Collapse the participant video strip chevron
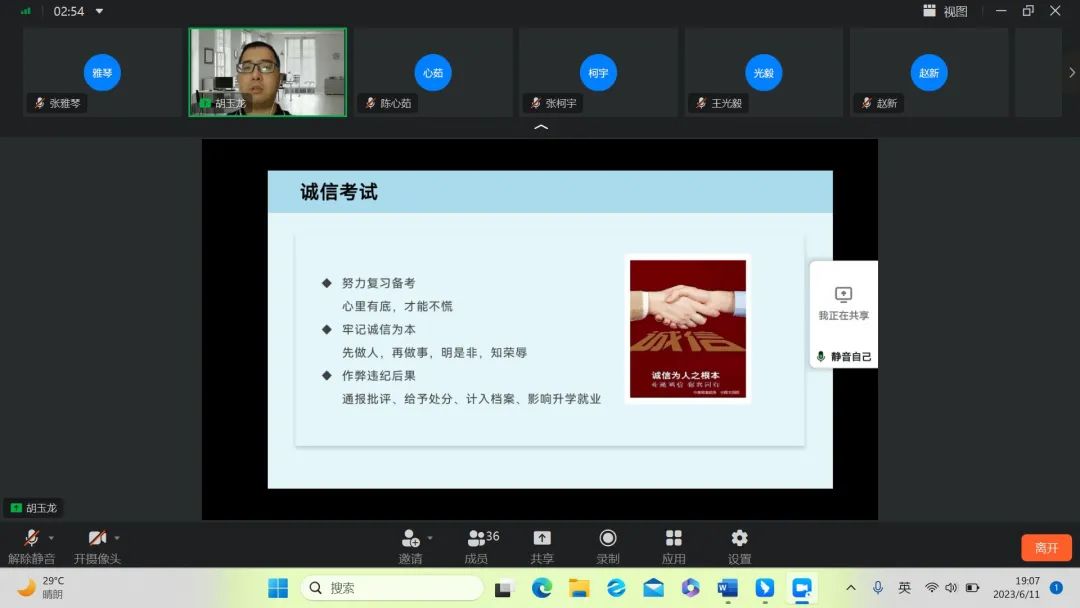The height and width of the screenshot is (608, 1080). (x=541, y=128)
